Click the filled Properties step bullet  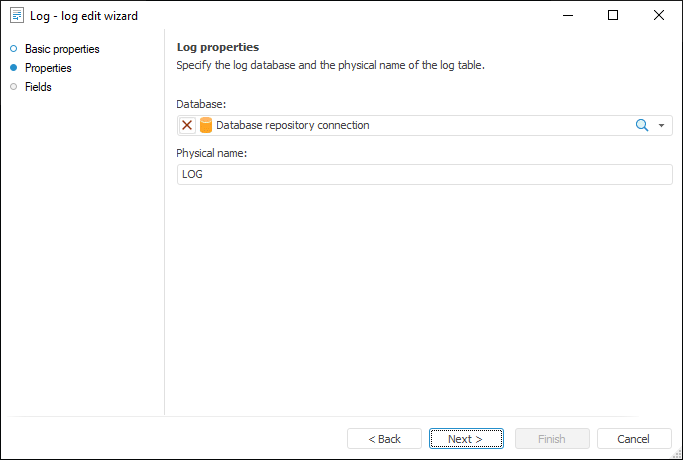coord(13,68)
